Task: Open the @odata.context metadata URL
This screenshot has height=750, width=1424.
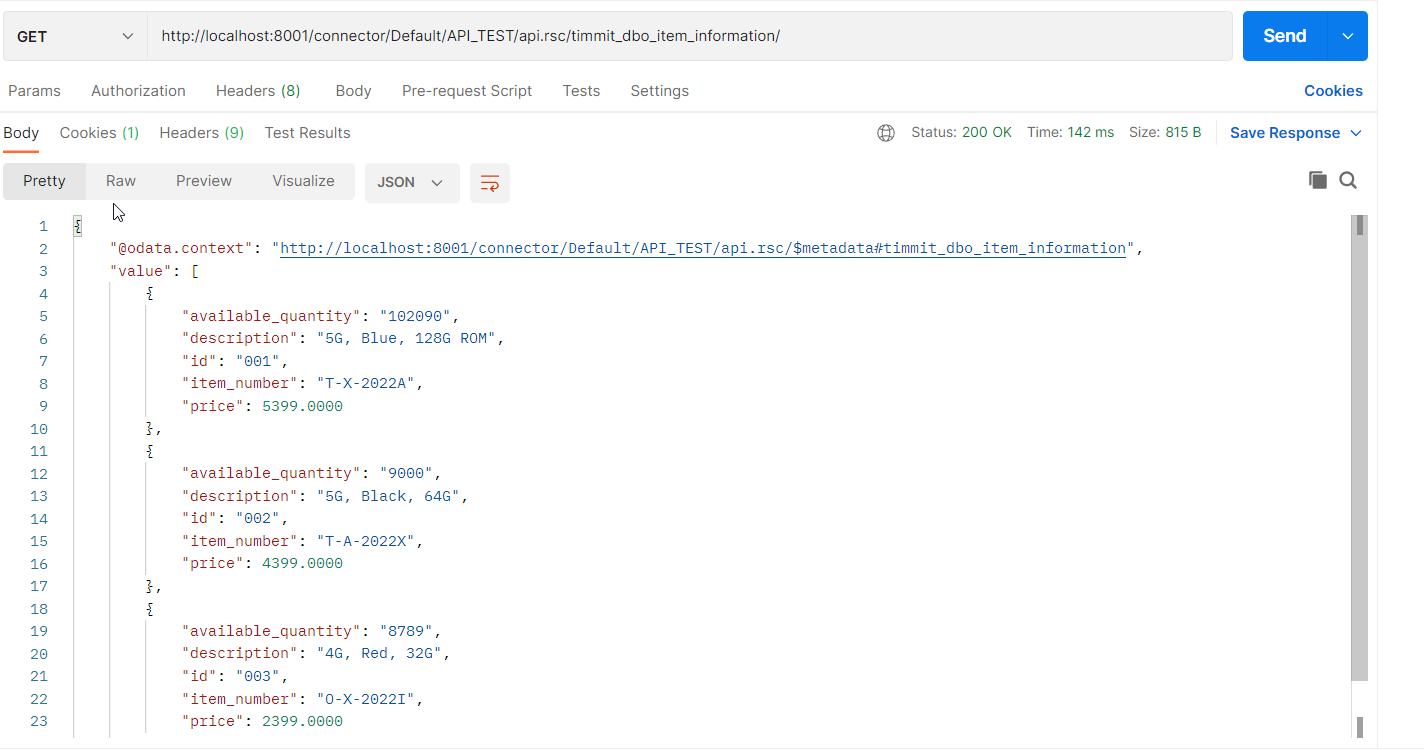Action: (702, 249)
